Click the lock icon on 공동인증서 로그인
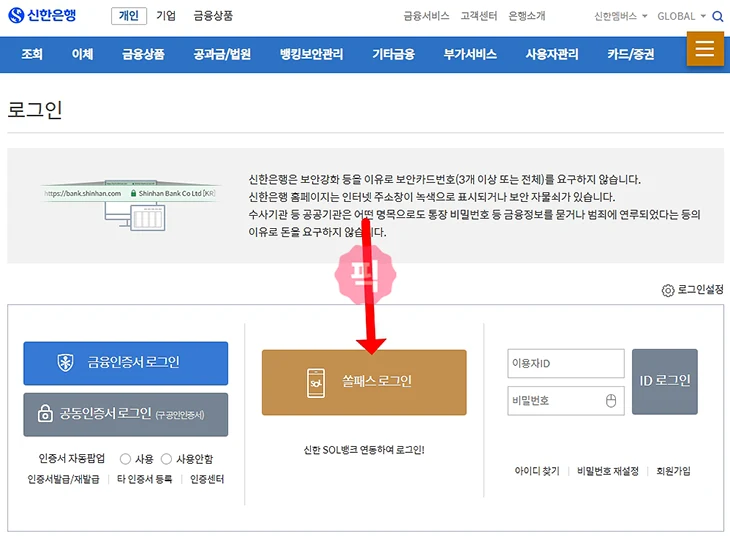 click(45, 413)
